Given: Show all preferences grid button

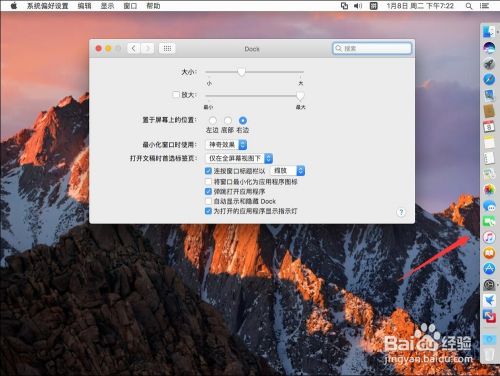Looking at the screenshot, I should tap(167, 48).
